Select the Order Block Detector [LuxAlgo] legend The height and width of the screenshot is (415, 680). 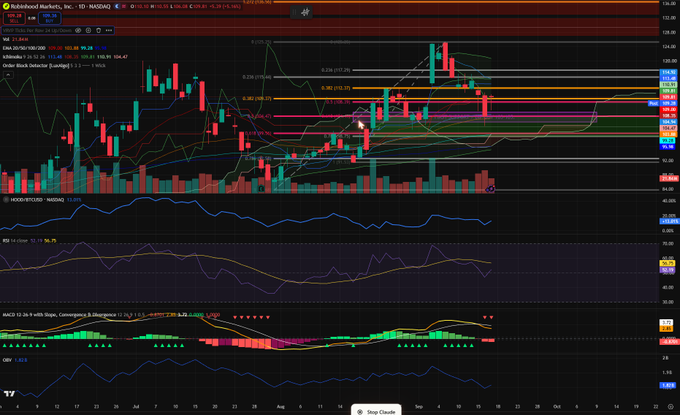[54, 65]
